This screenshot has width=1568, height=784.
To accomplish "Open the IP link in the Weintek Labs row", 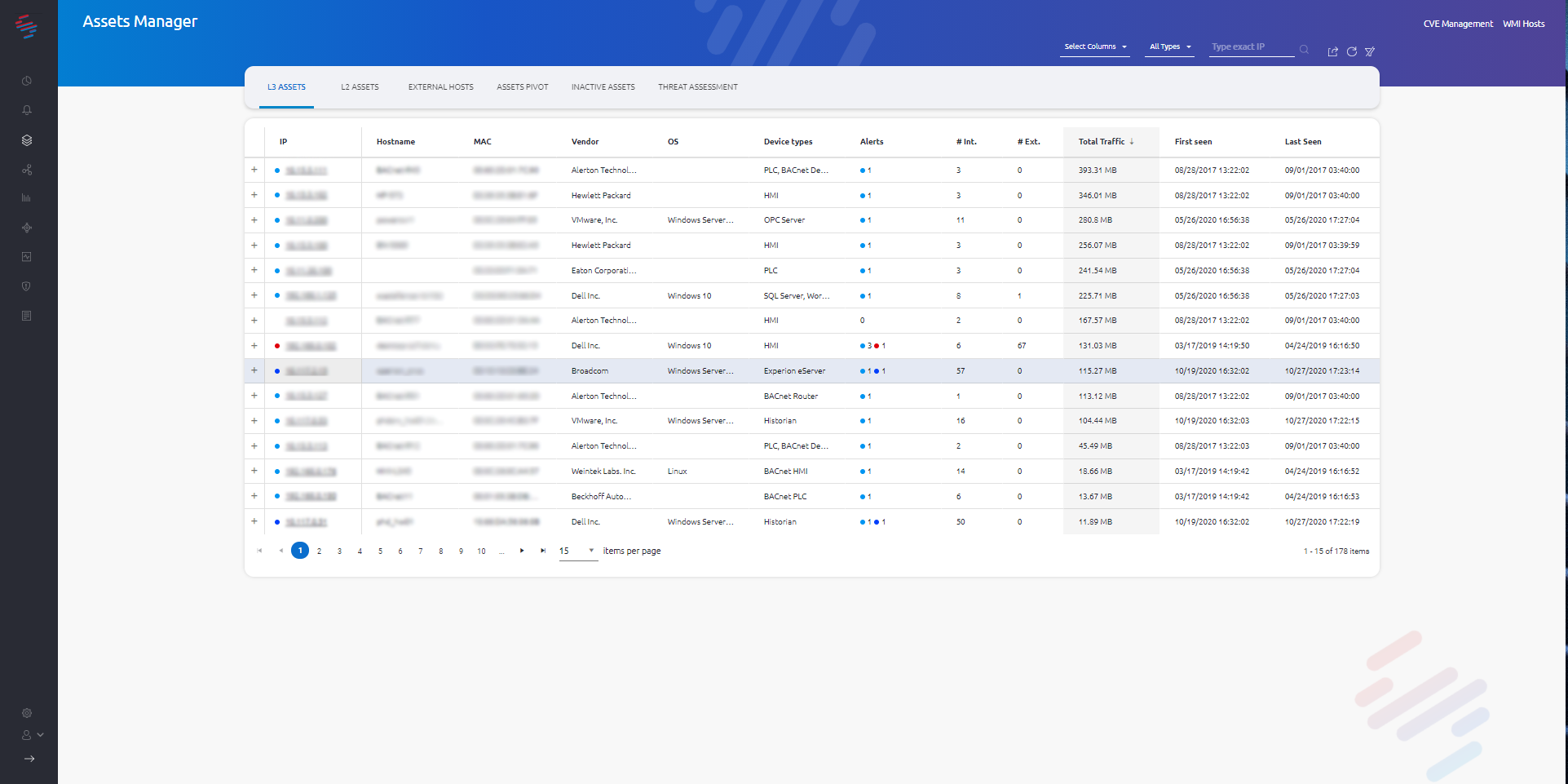I will [x=311, y=472].
